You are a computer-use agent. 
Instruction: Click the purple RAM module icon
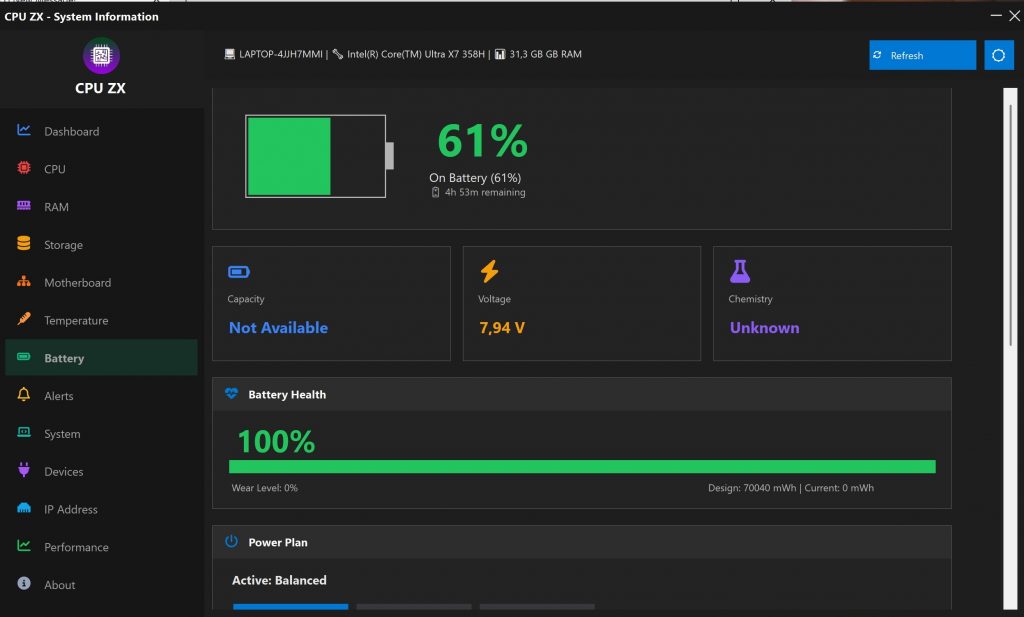(x=24, y=206)
